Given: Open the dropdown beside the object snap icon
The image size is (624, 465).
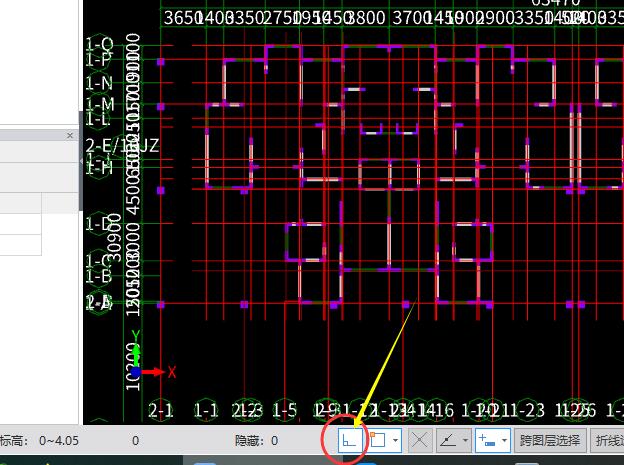Looking at the screenshot, I should tap(395, 440).
